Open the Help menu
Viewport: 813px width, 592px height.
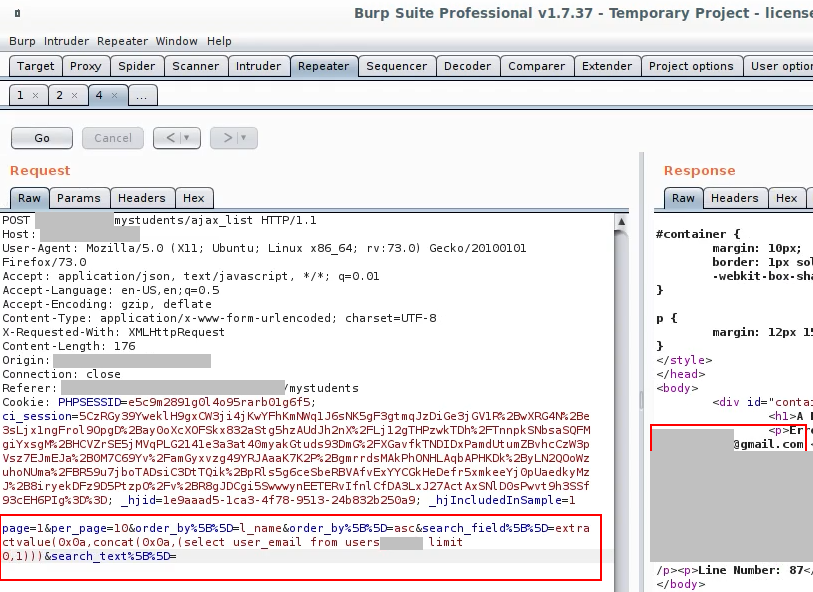(219, 41)
